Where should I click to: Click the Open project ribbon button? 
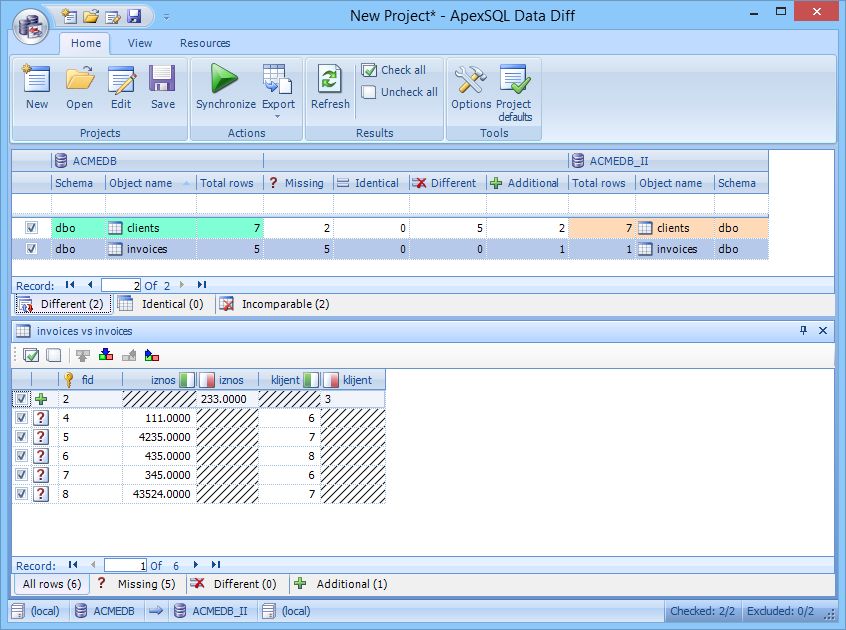(x=79, y=87)
